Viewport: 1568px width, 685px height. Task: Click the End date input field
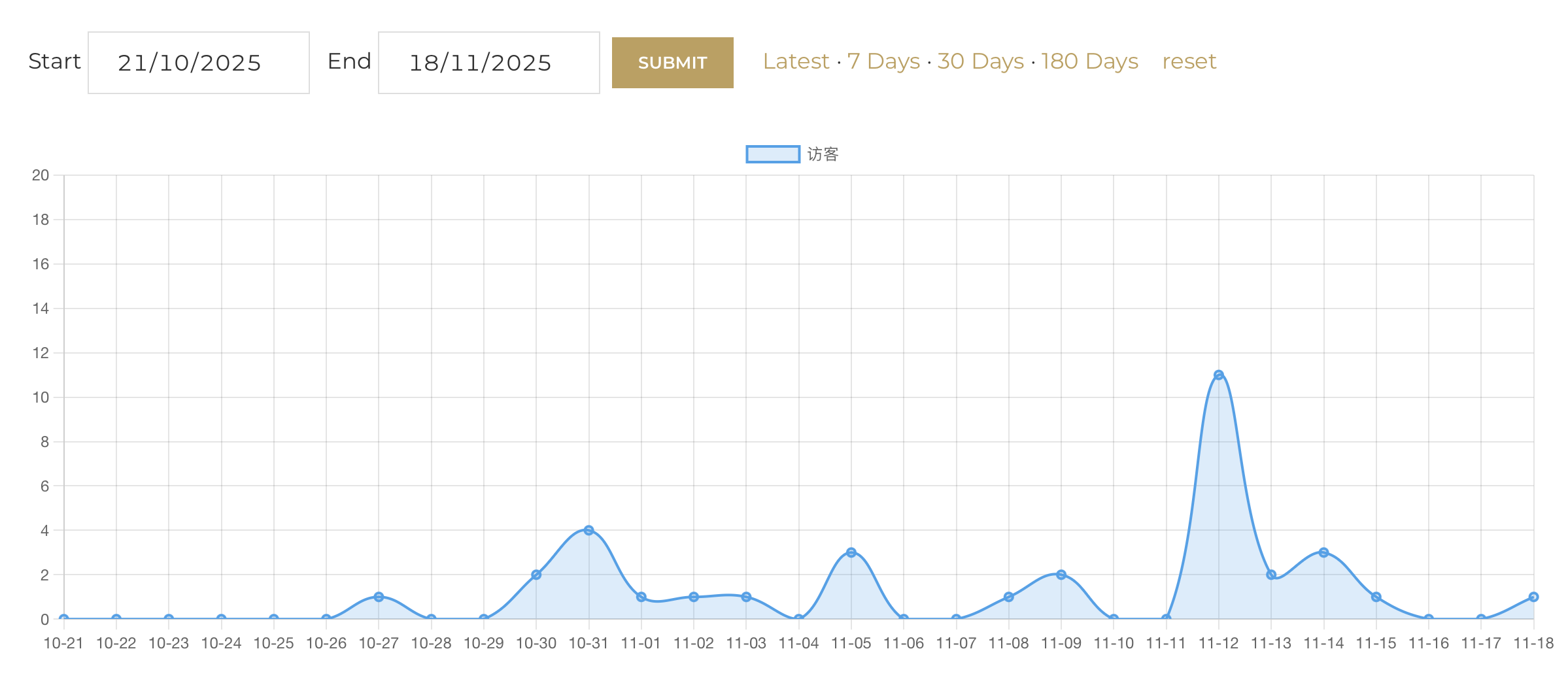pyautogui.click(x=488, y=63)
